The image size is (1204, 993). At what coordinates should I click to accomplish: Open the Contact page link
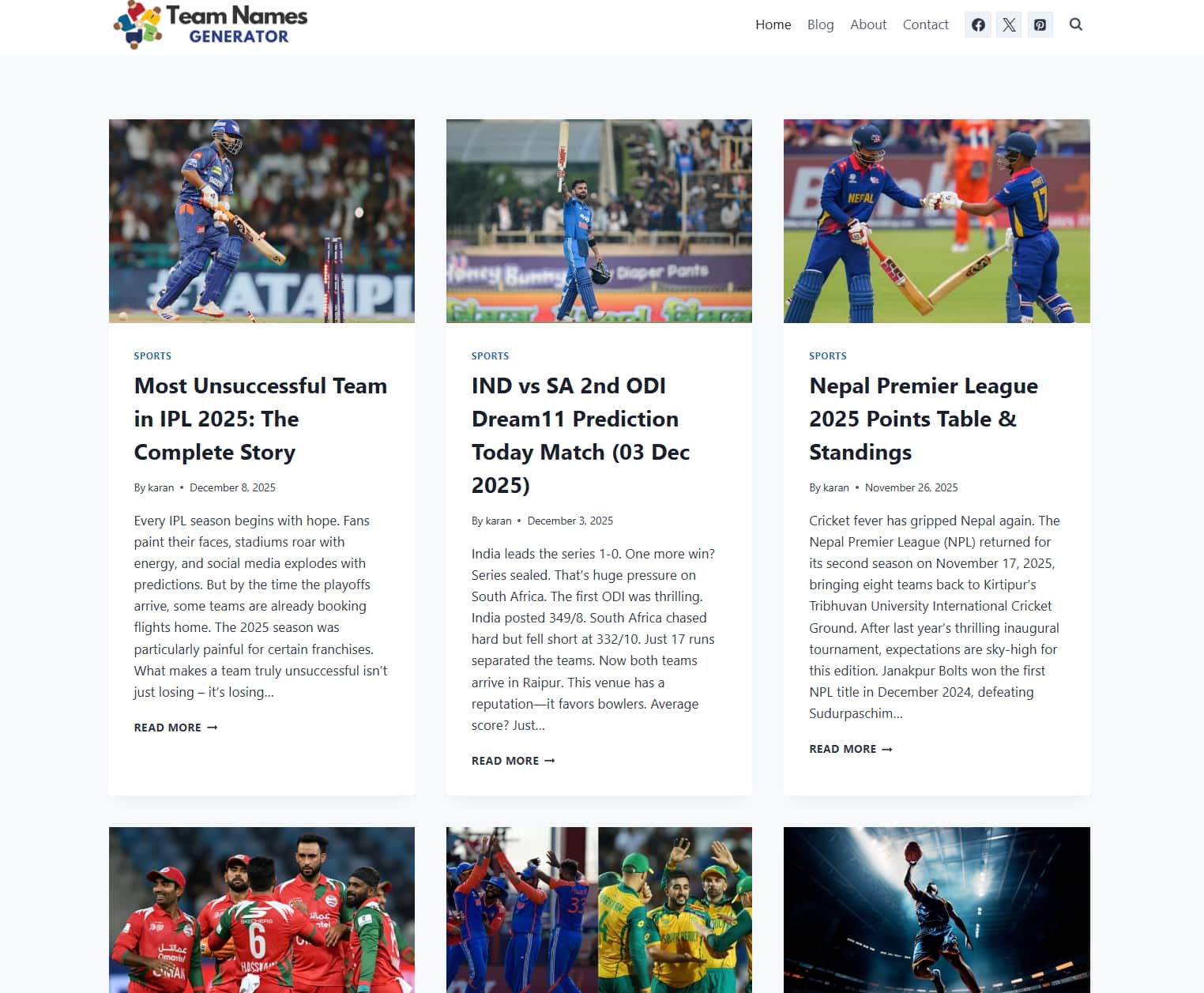click(x=925, y=24)
